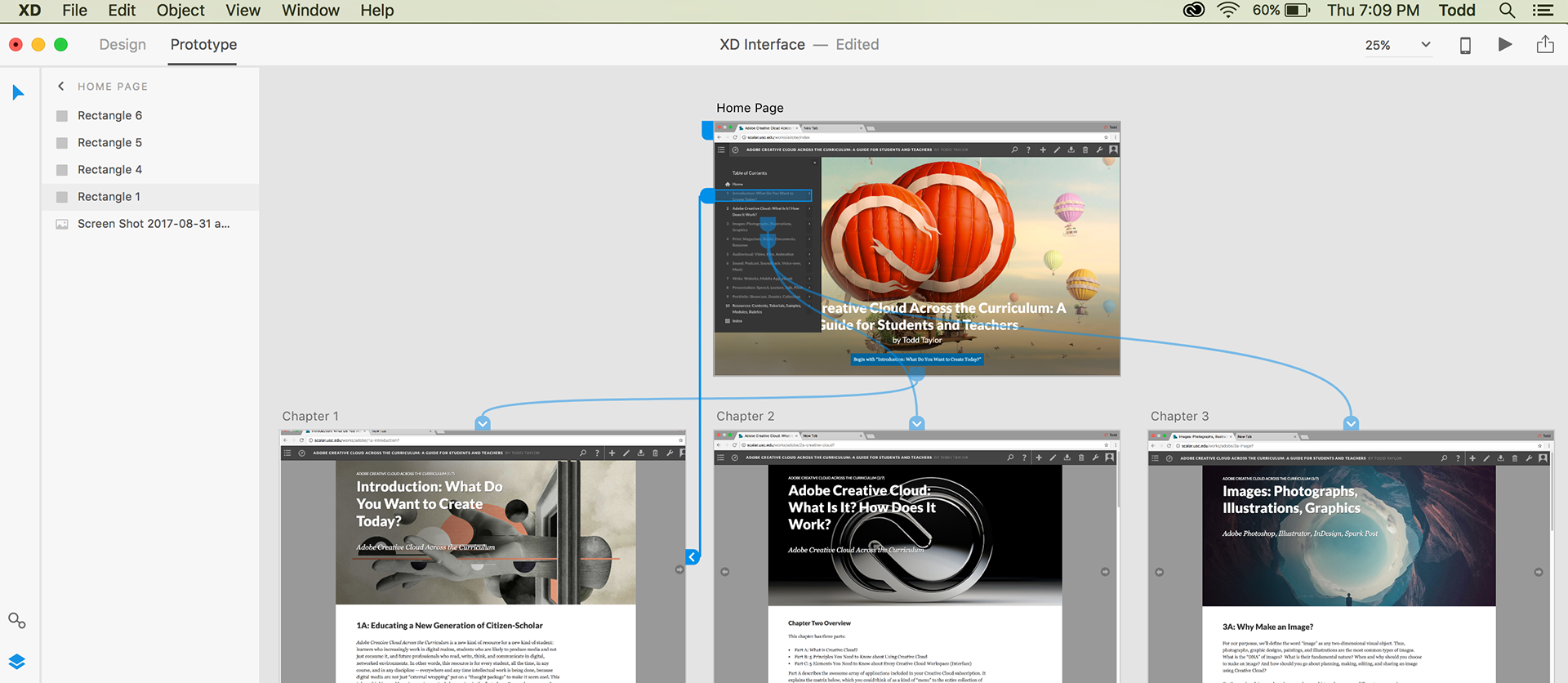Open the zoom level dropdown arrow
Screen dimensions: 1568x683
(x=1426, y=45)
